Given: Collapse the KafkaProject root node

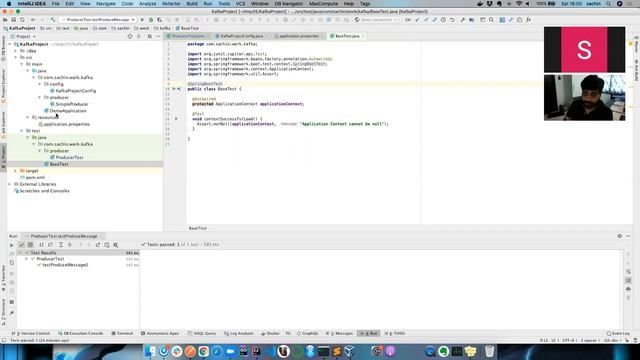Looking at the screenshot, I should (10, 44).
